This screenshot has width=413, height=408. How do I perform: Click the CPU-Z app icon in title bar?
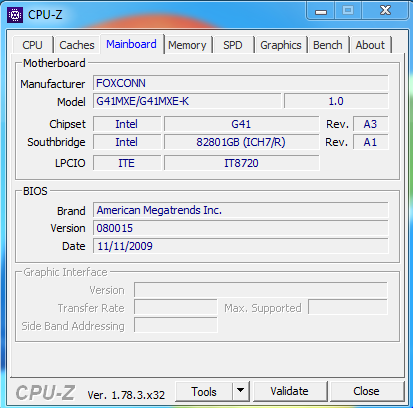coord(15,15)
